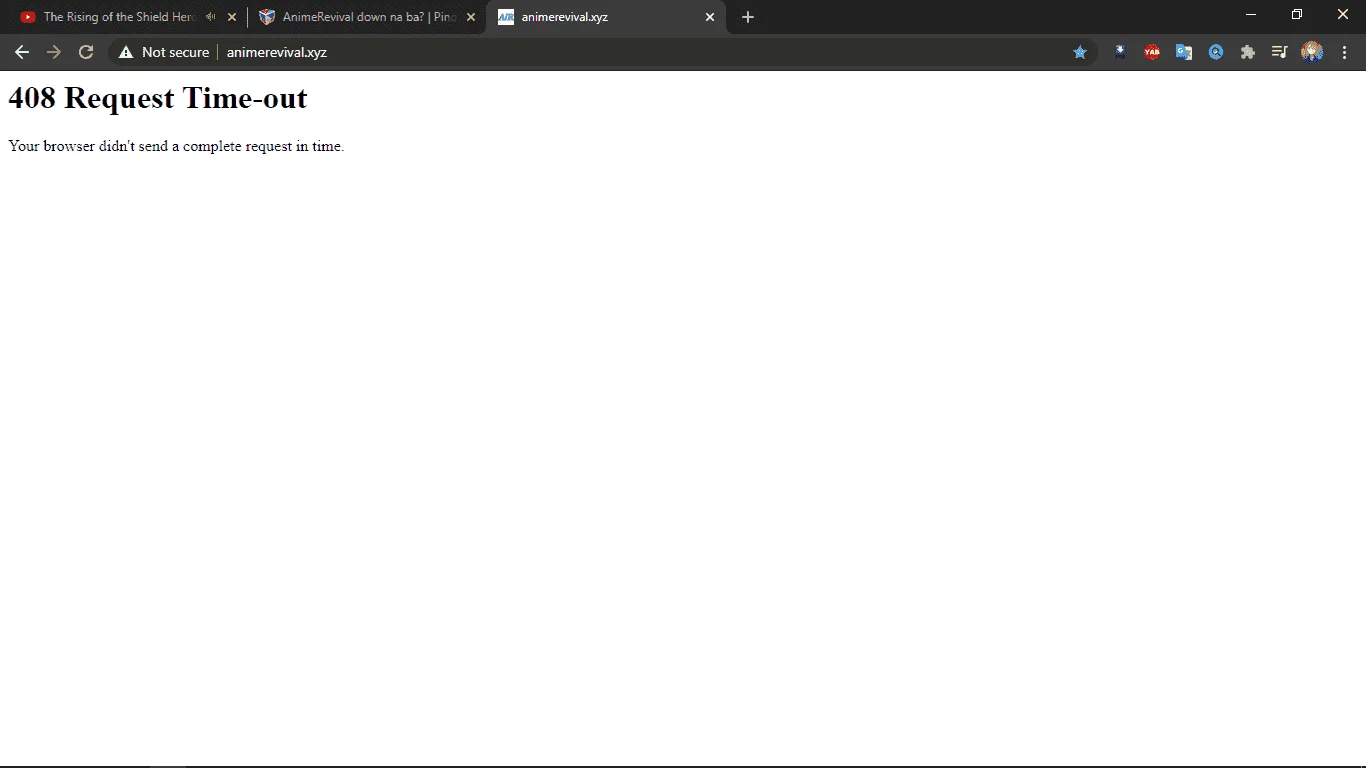The image size is (1366, 768).
Task: Click the blue bookmark star icon
Action: point(1080,52)
